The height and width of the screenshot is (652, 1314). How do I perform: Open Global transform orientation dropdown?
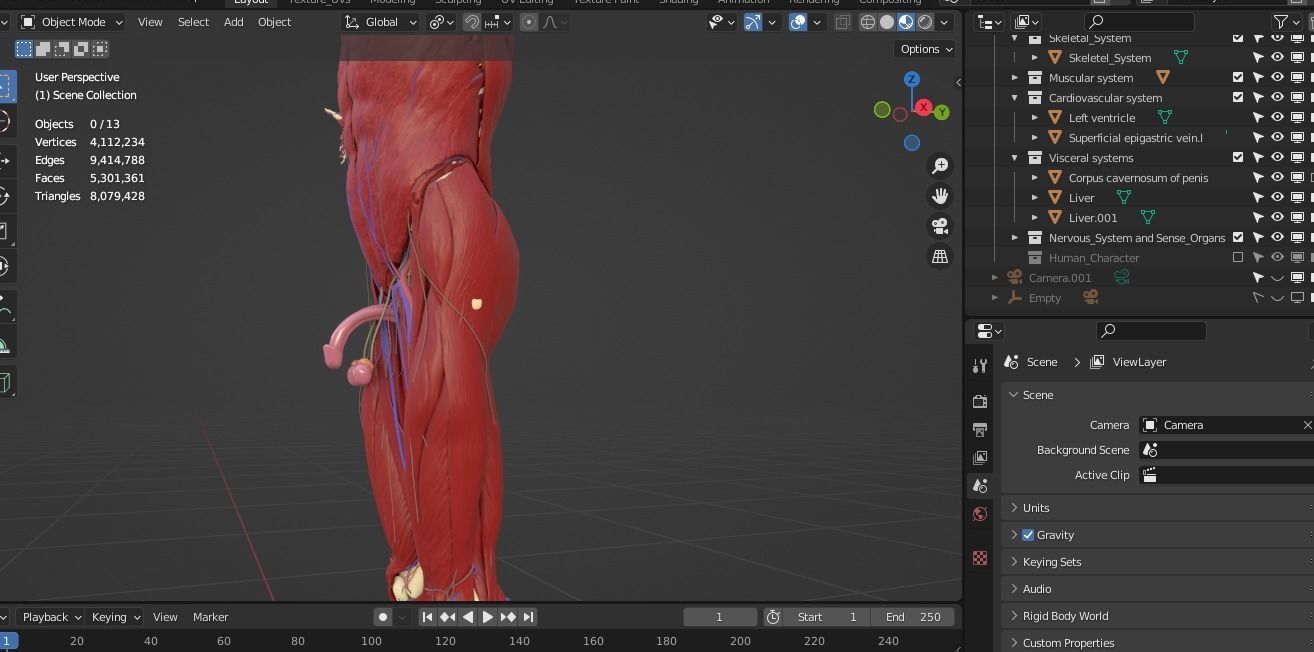coord(380,22)
